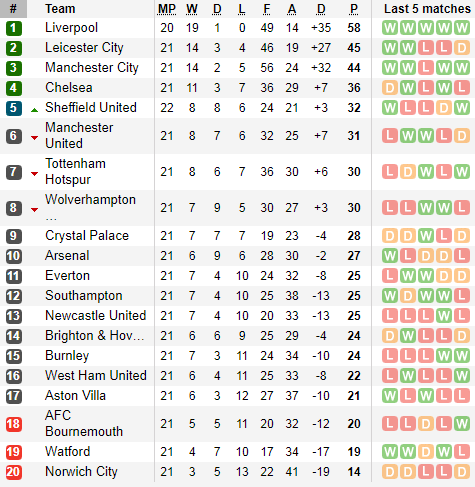The height and width of the screenshot is (487, 475).
Task: Open the Arsenal team link
Action: point(67,256)
